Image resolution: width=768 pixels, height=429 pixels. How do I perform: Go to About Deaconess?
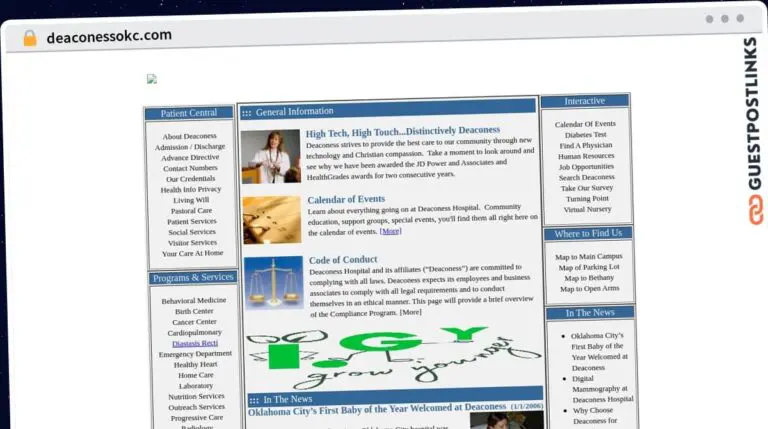[190, 136]
